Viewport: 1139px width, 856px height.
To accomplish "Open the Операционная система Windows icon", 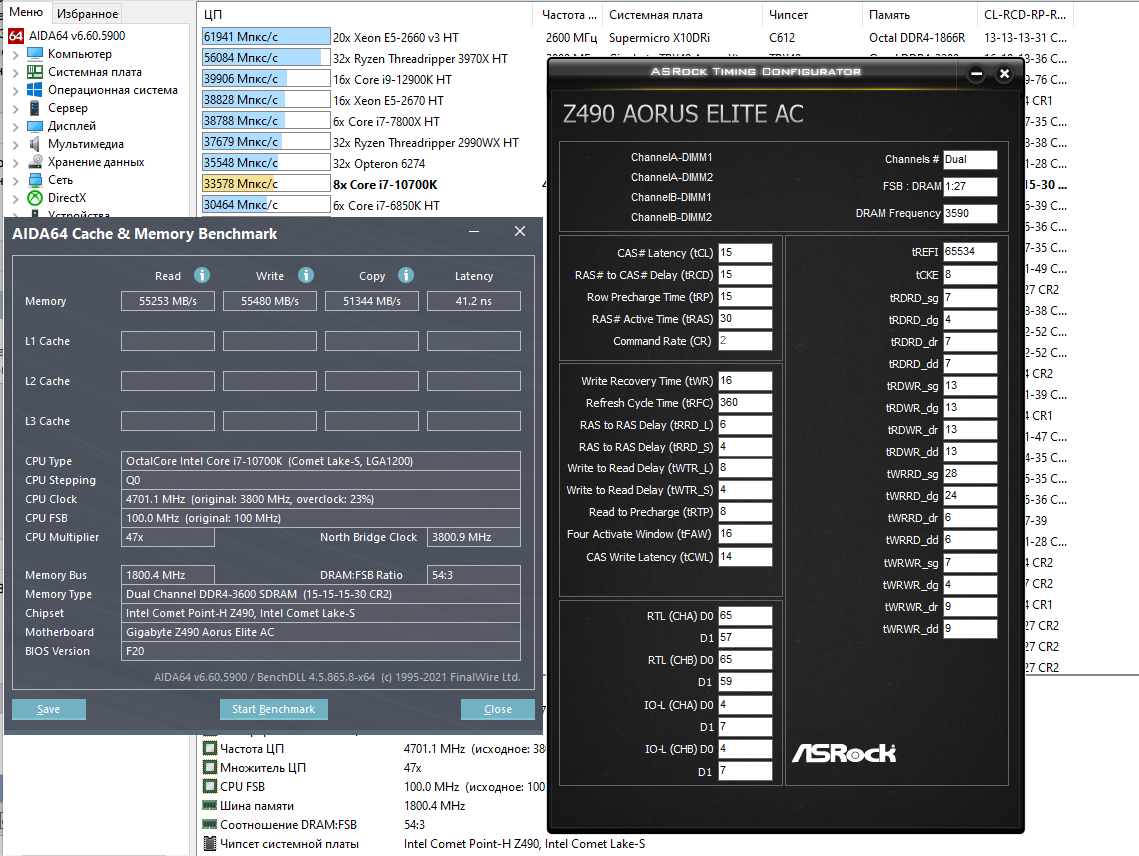I will [x=34, y=89].
